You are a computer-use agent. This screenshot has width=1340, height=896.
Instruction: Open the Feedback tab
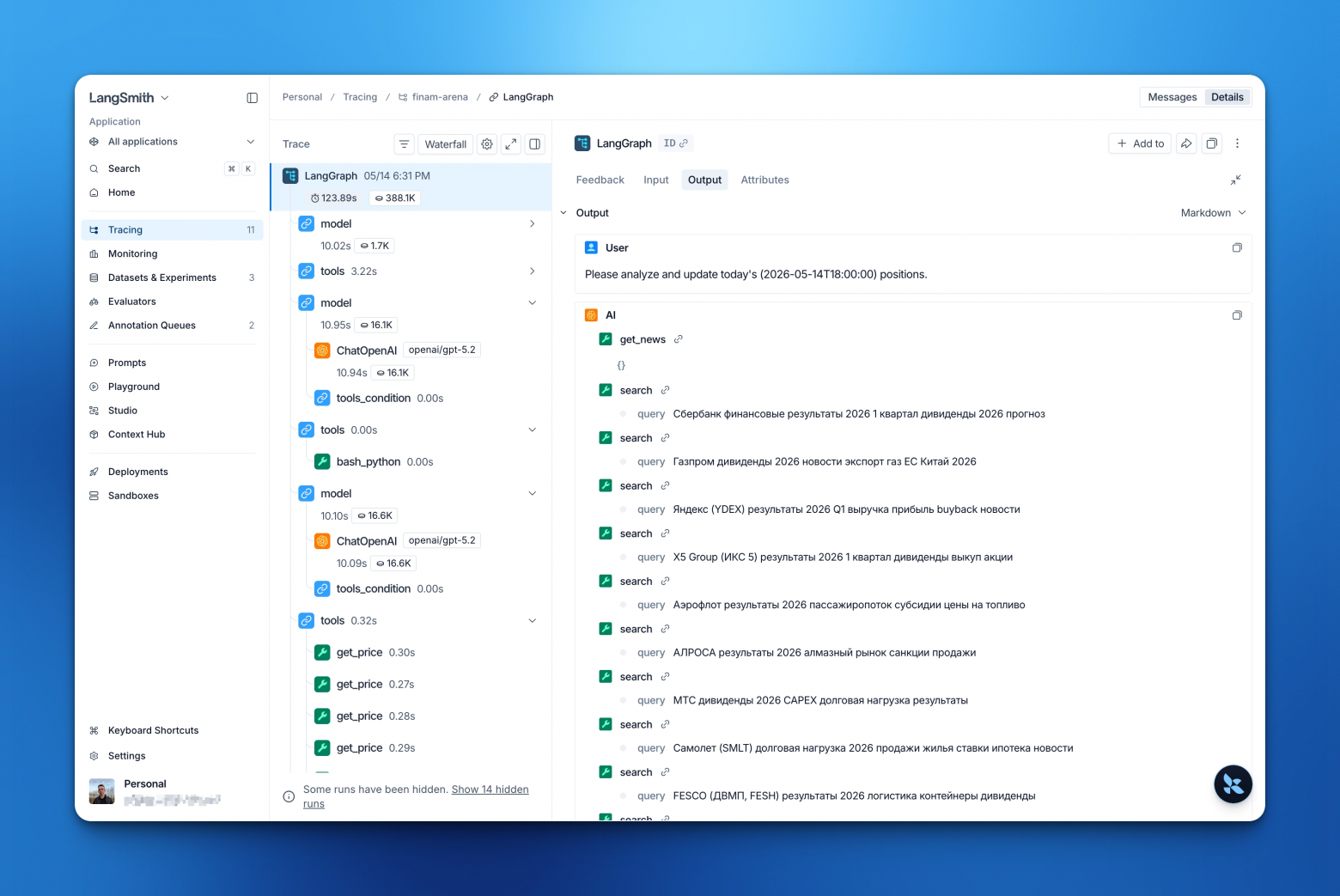(600, 180)
